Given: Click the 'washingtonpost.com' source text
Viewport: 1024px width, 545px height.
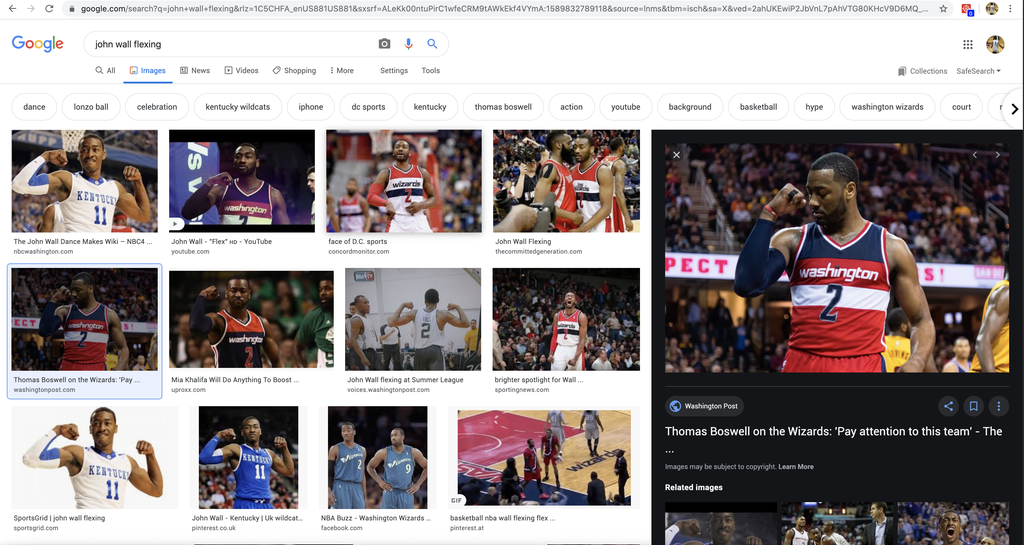Looking at the screenshot, I should click(x=44, y=390).
